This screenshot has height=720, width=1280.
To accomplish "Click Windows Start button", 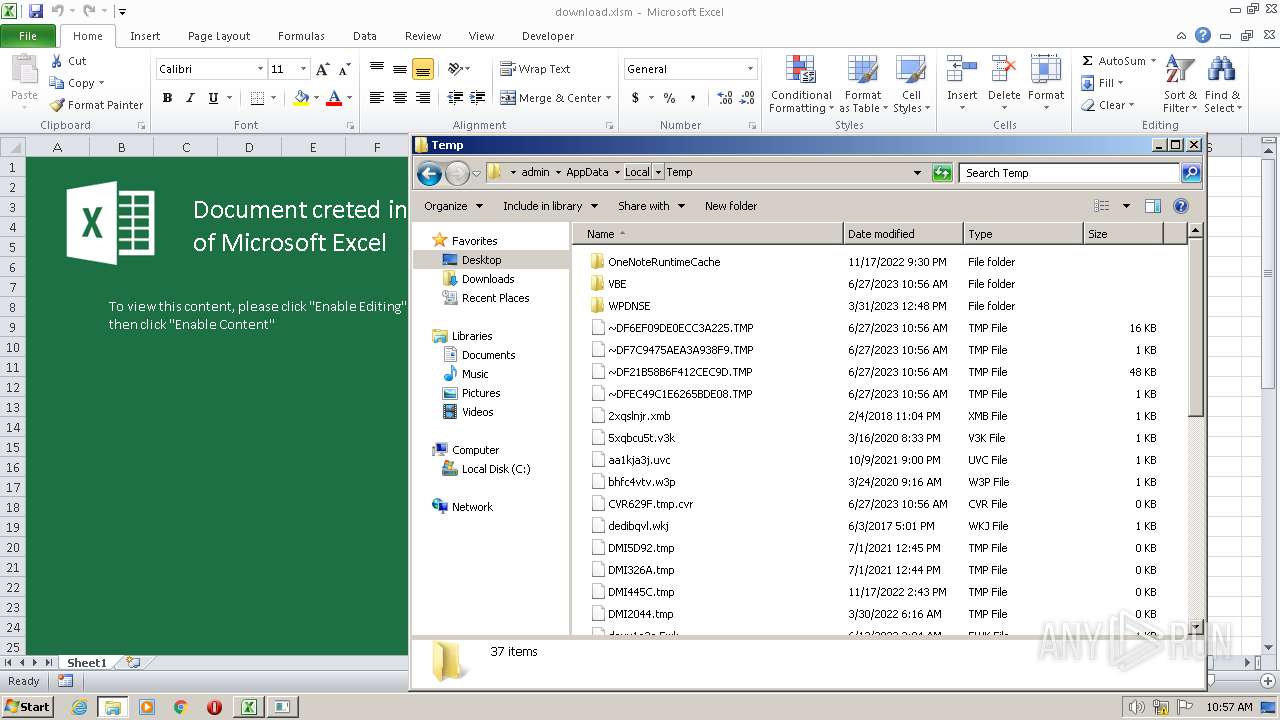I will coord(28,706).
